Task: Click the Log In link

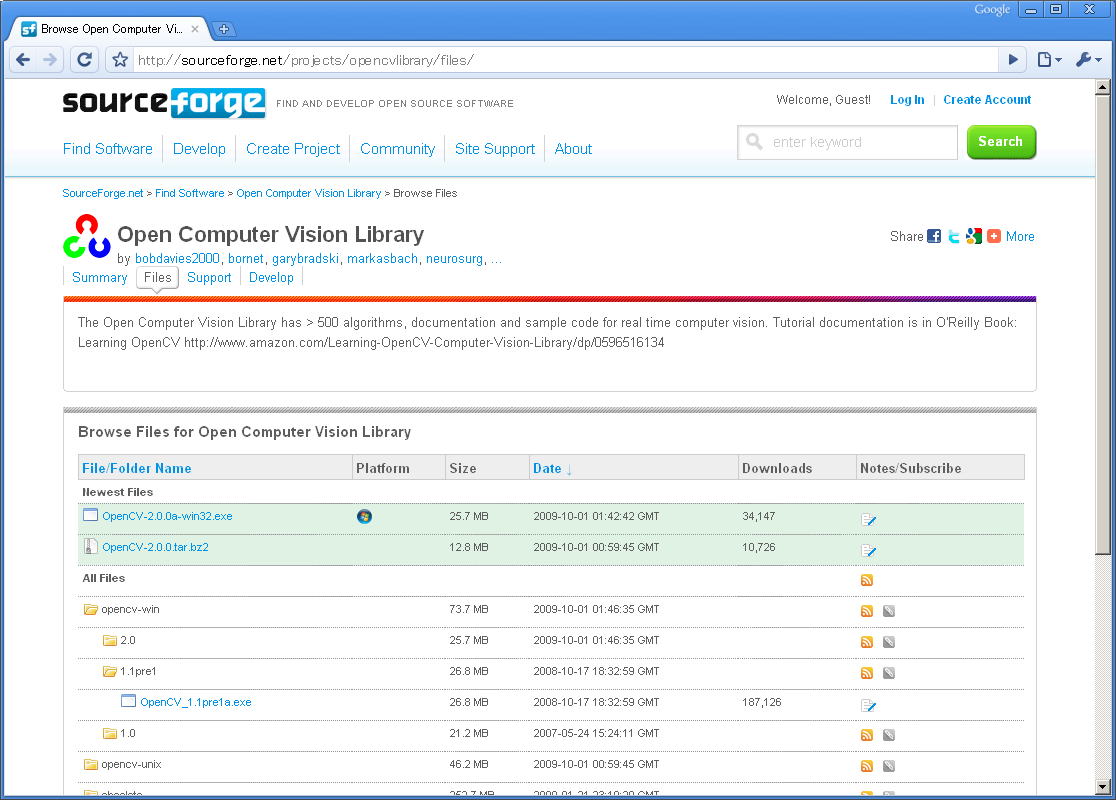Action: (907, 100)
